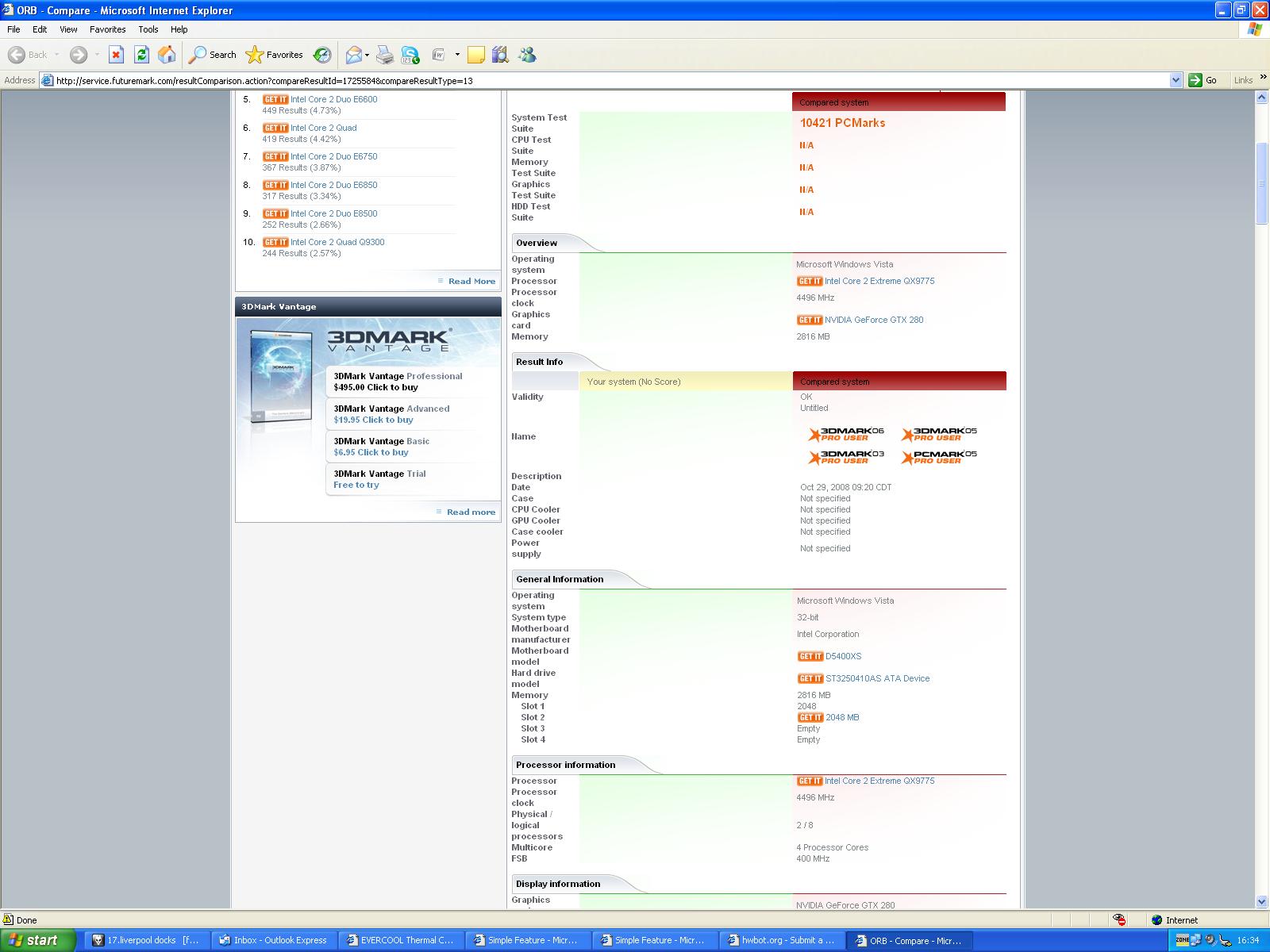Open the Help menu
Screen dimensions: 1270x952
pyautogui.click(x=179, y=29)
